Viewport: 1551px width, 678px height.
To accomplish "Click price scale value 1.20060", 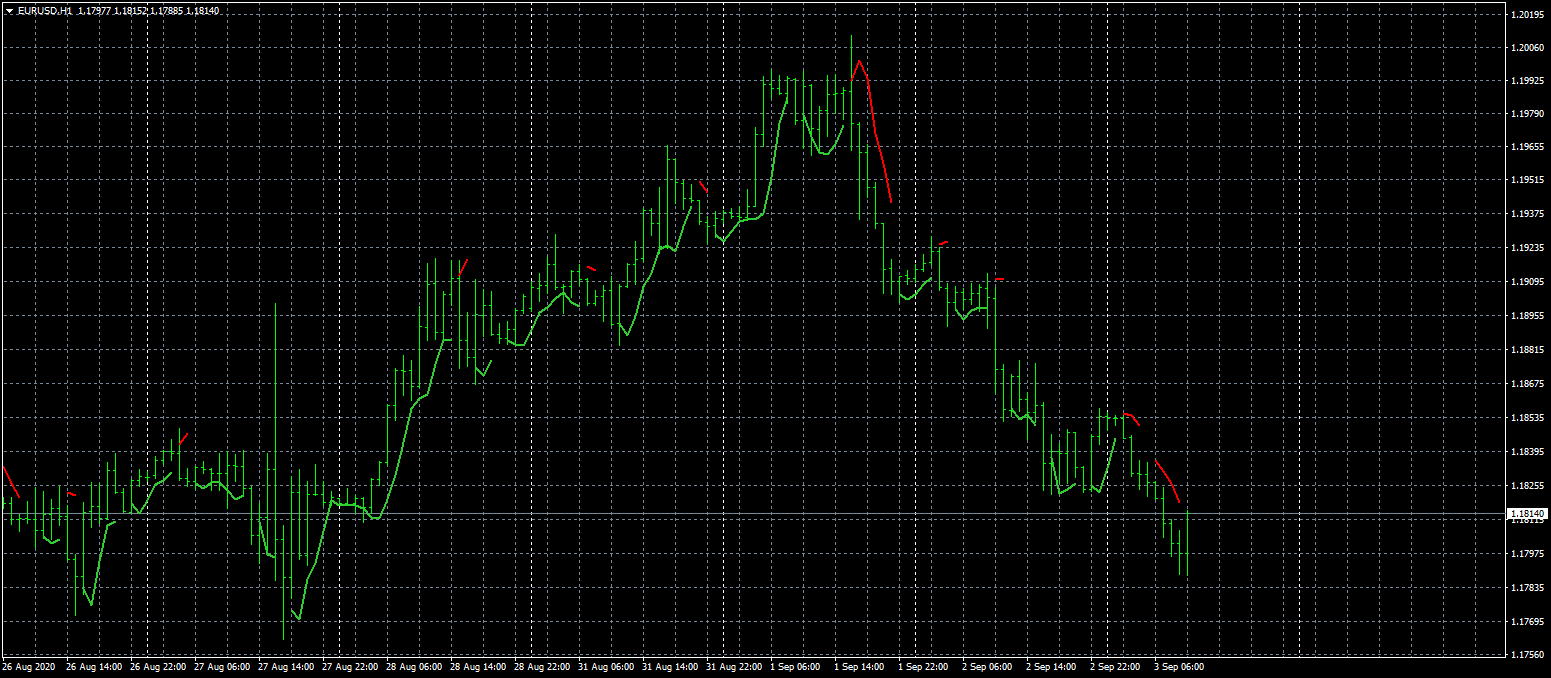I will click(1530, 48).
